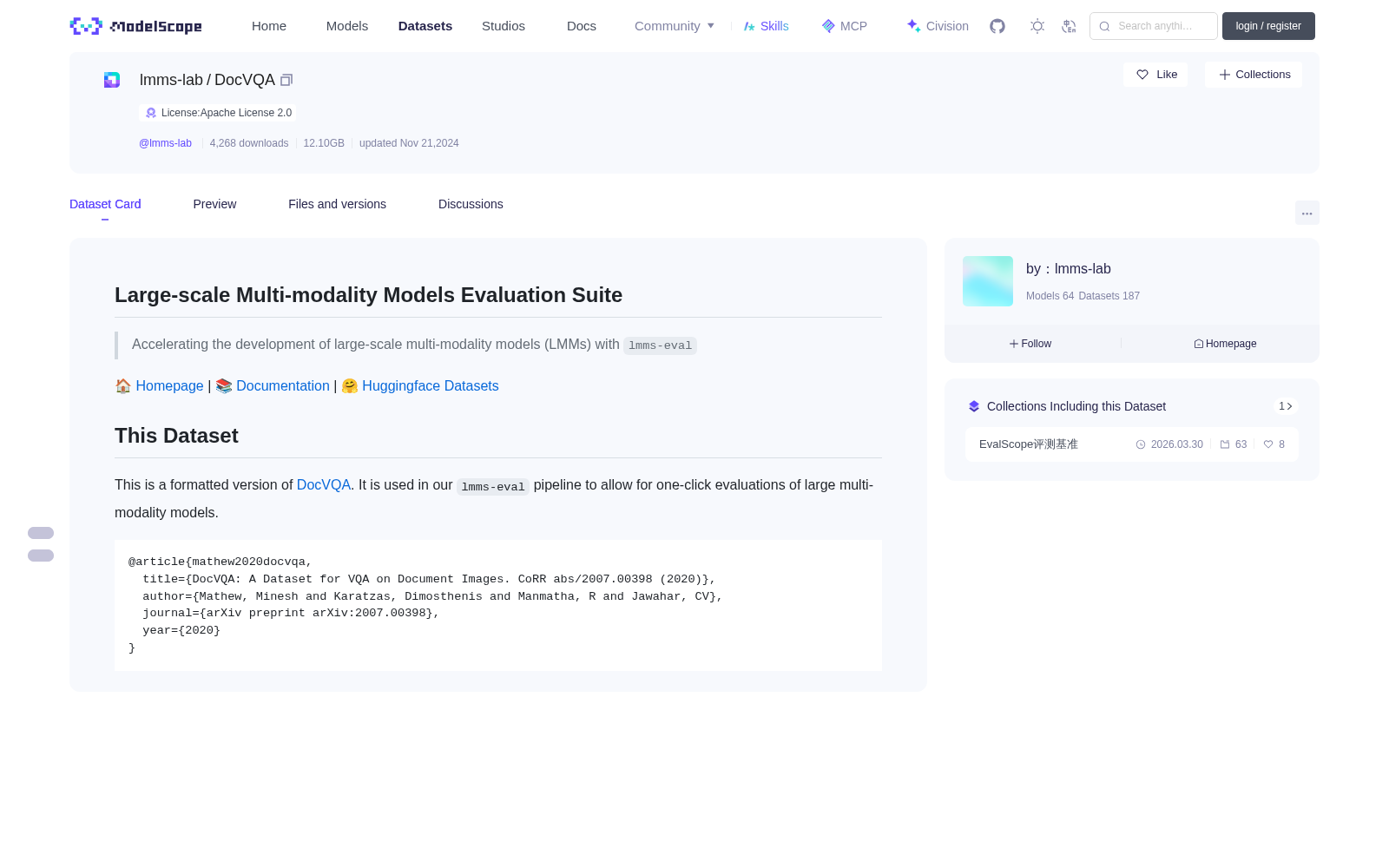
Task: Click the ModelScope logo
Action: tap(135, 26)
